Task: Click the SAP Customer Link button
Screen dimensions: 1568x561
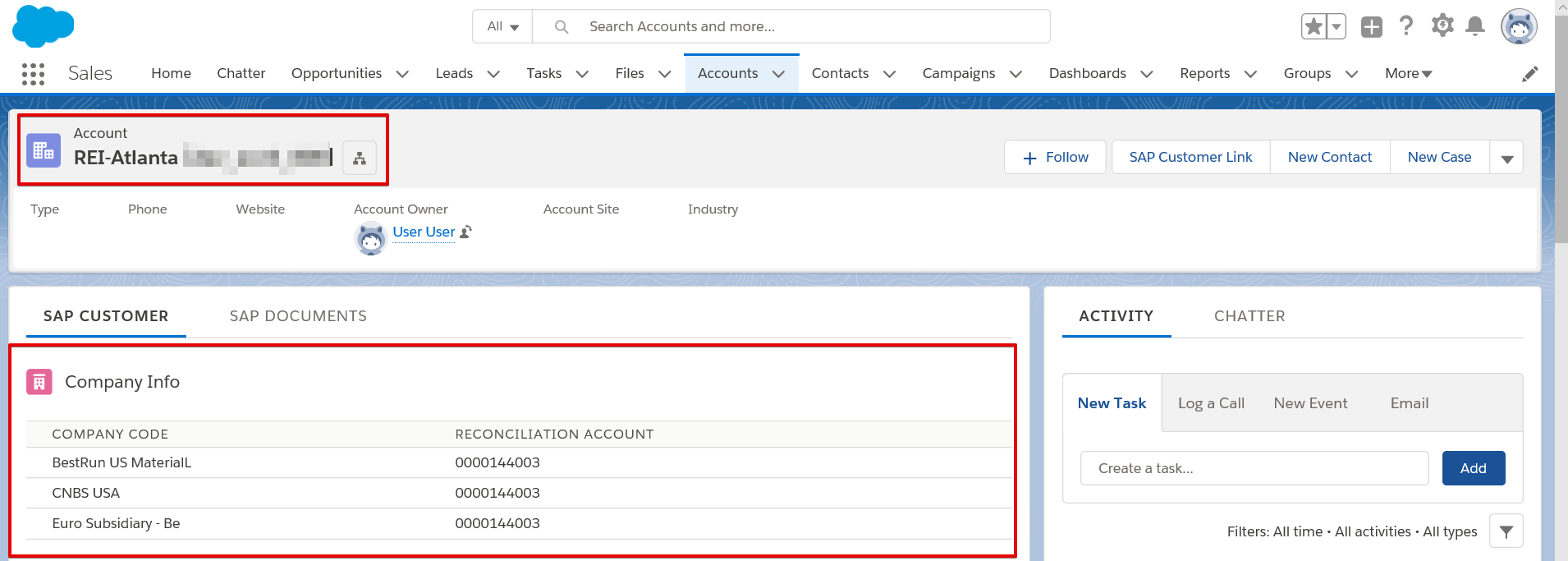Action: [x=1190, y=158]
